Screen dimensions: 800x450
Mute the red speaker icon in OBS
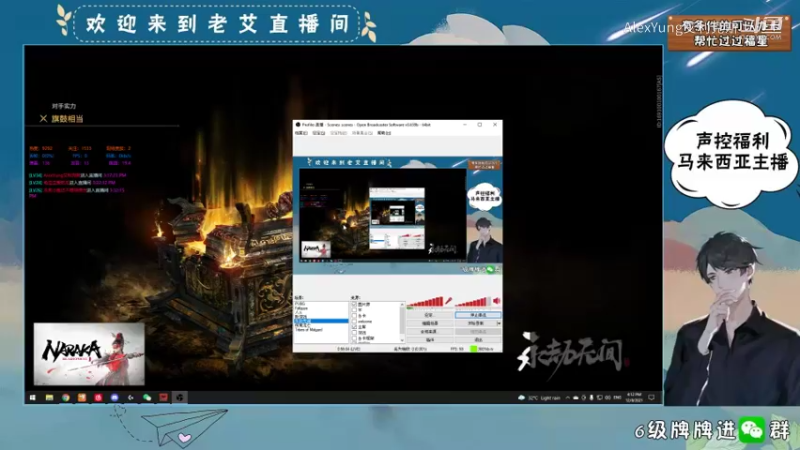click(x=496, y=301)
